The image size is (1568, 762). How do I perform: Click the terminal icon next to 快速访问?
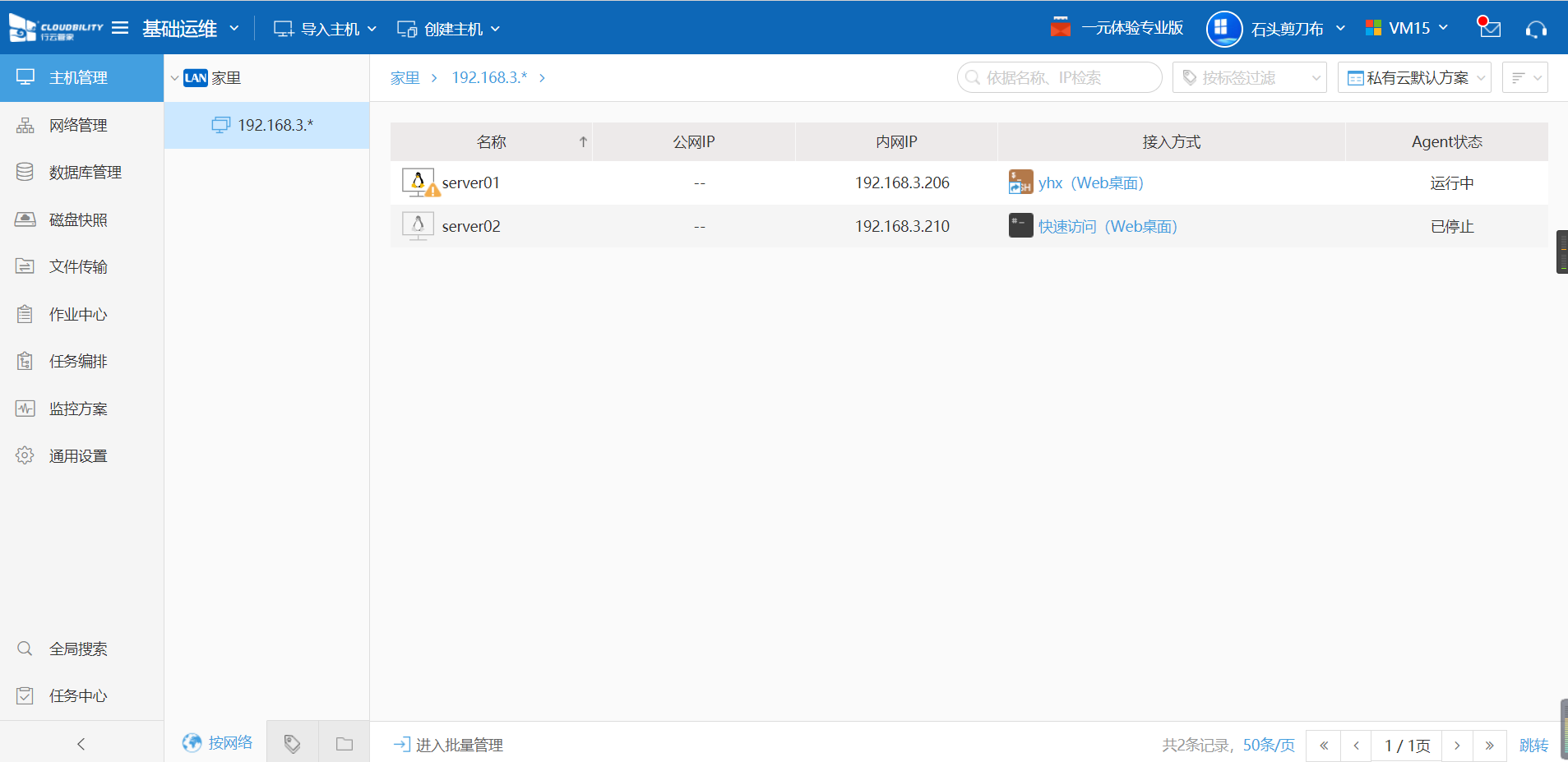[1020, 225]
